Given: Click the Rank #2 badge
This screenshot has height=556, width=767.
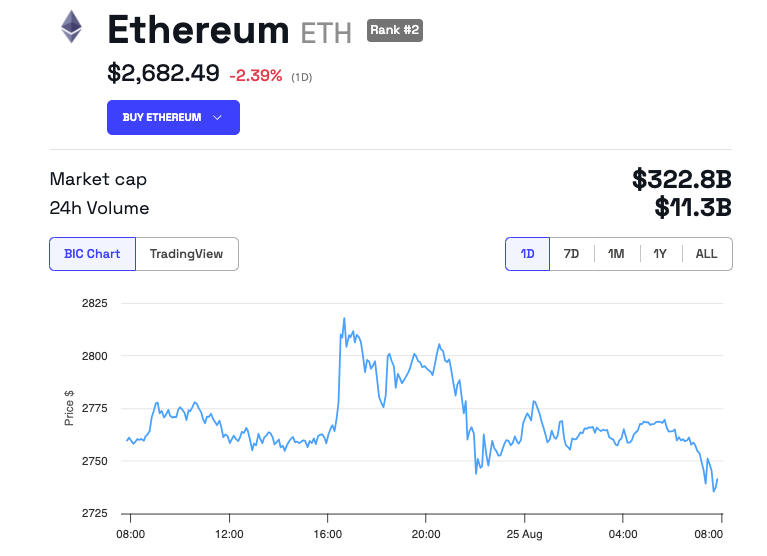Looking at the screenshot, I should [395, 30].
